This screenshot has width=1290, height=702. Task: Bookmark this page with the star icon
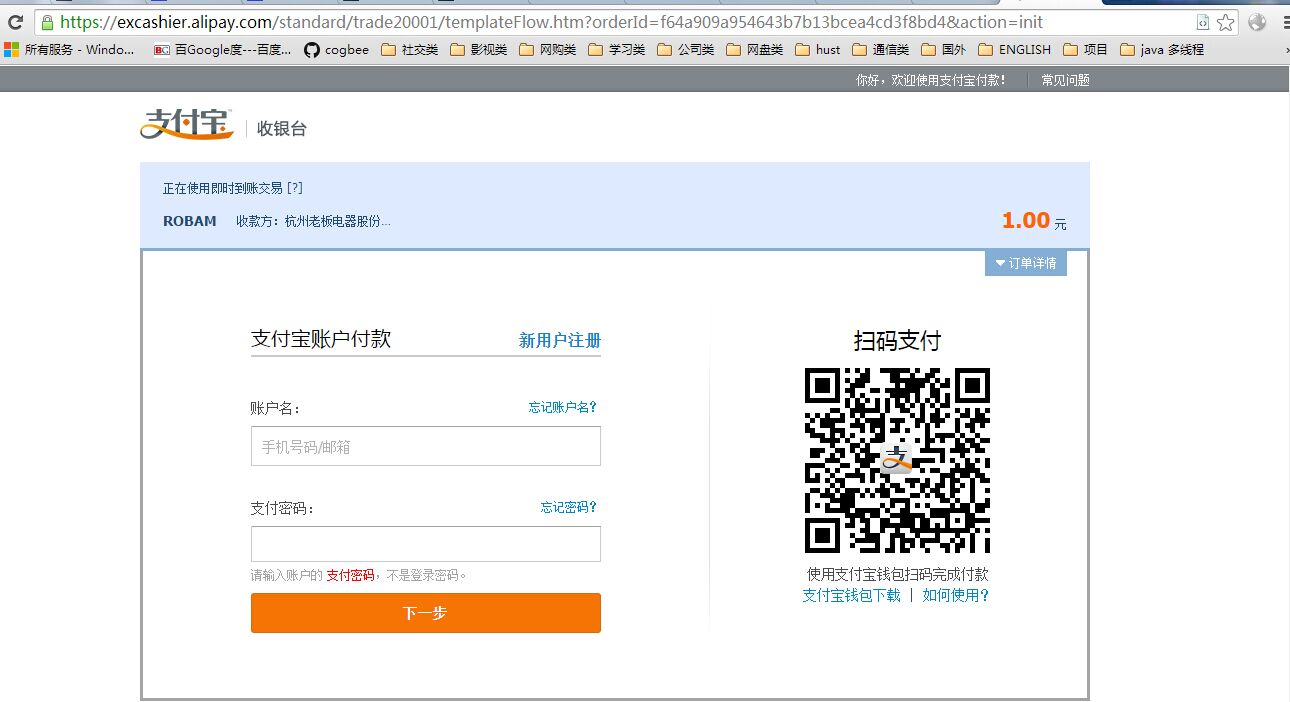pos(1226,23)
